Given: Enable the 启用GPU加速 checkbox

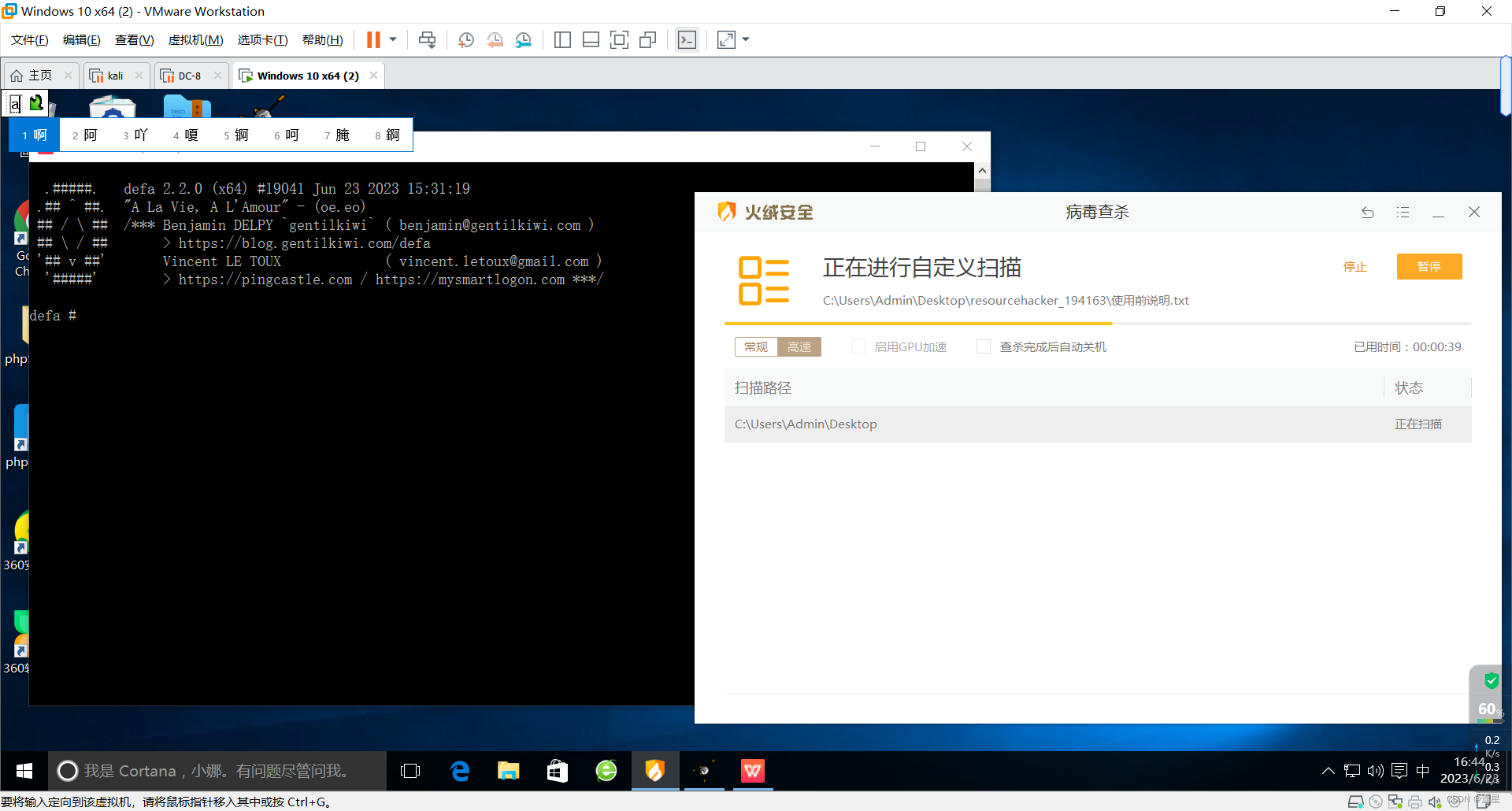Looking at the screenshot, I should 858,346.
